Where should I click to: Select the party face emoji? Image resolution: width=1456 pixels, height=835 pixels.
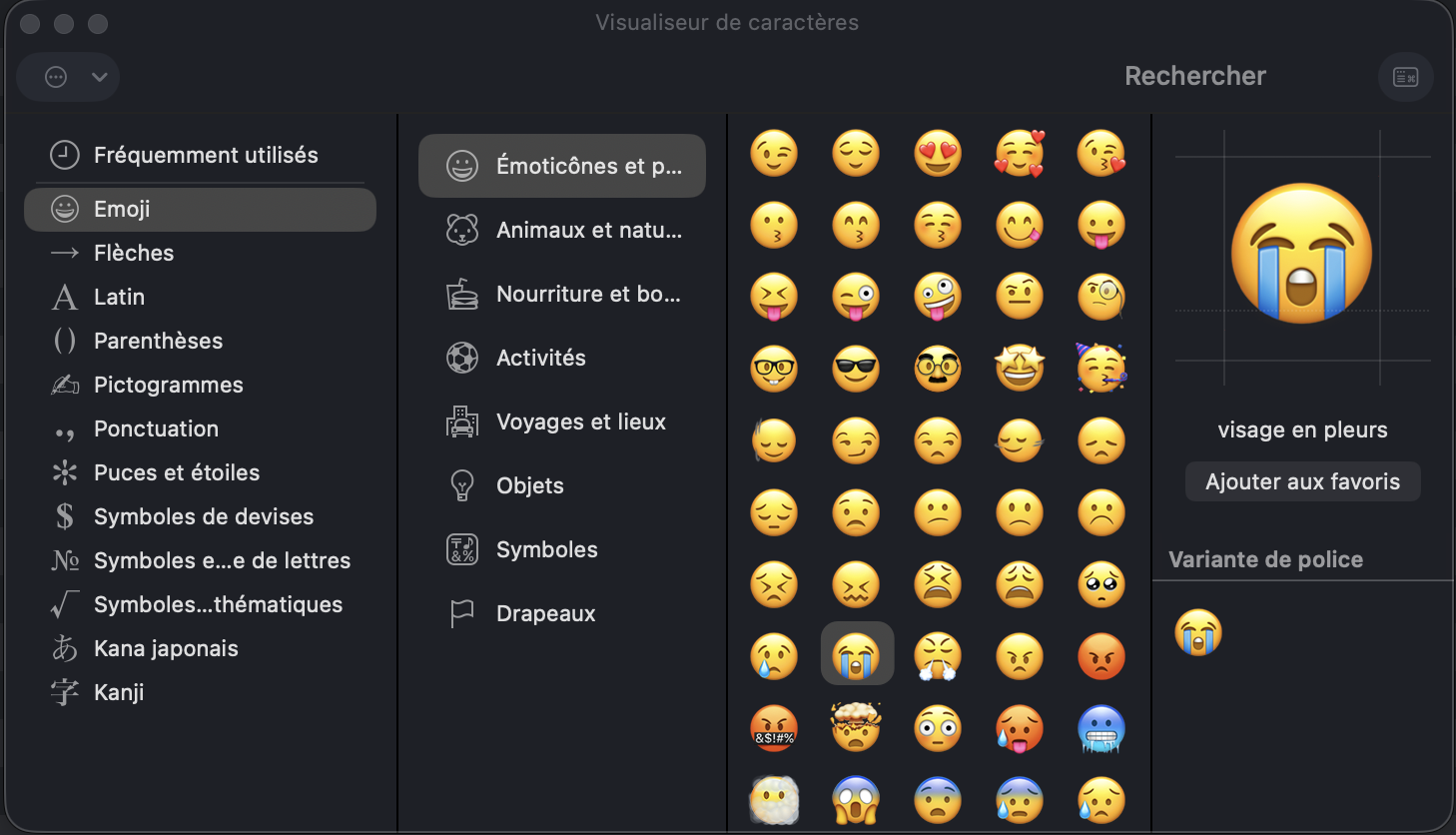point(1101,369)
